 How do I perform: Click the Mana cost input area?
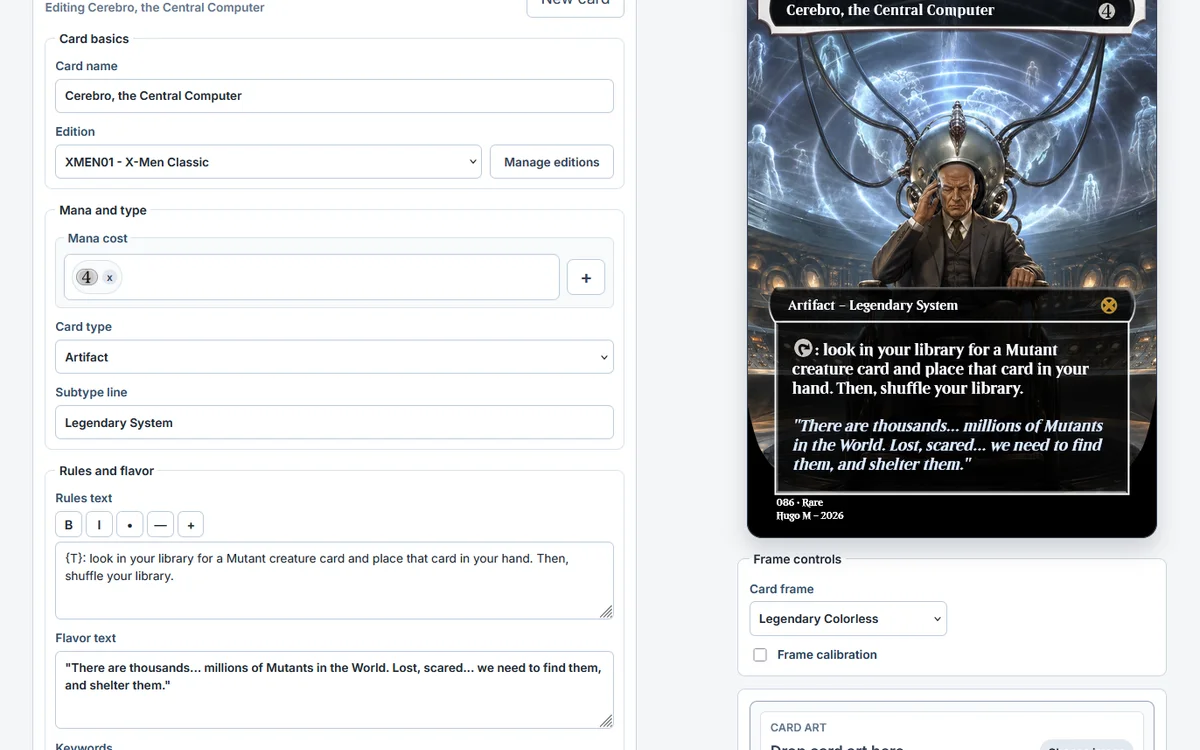(311, 277)
